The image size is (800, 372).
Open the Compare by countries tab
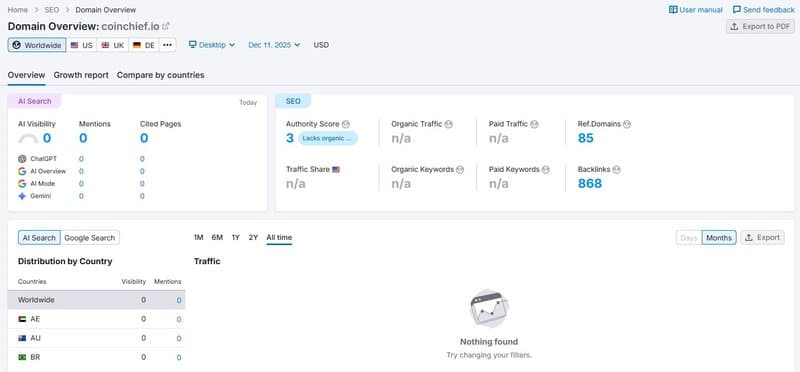tap(161, 75)
